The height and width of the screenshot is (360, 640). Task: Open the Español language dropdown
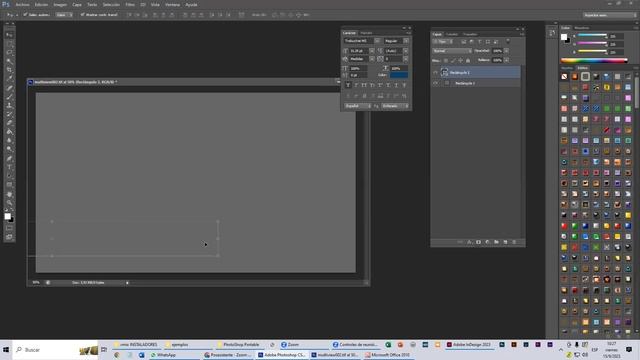358,106
